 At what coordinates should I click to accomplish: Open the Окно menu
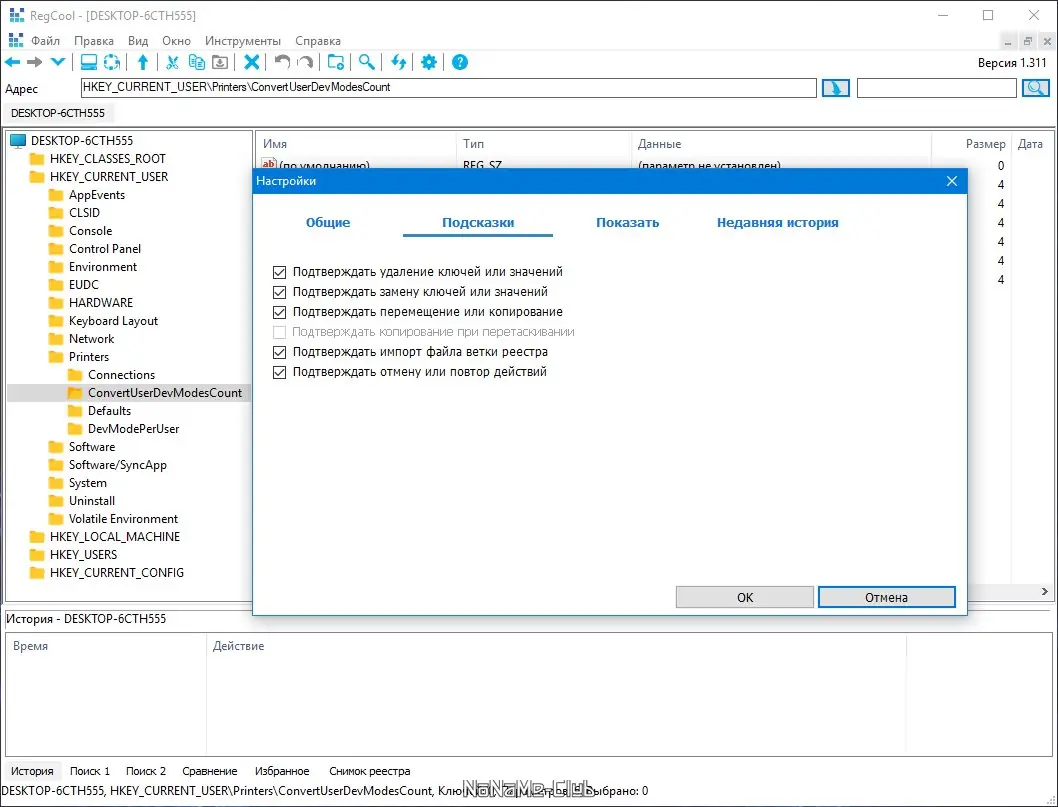tap(176, 41)
